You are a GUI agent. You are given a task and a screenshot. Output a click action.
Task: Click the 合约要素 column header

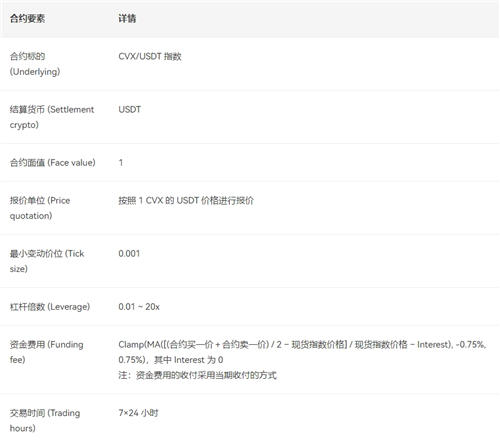point(27,19)
